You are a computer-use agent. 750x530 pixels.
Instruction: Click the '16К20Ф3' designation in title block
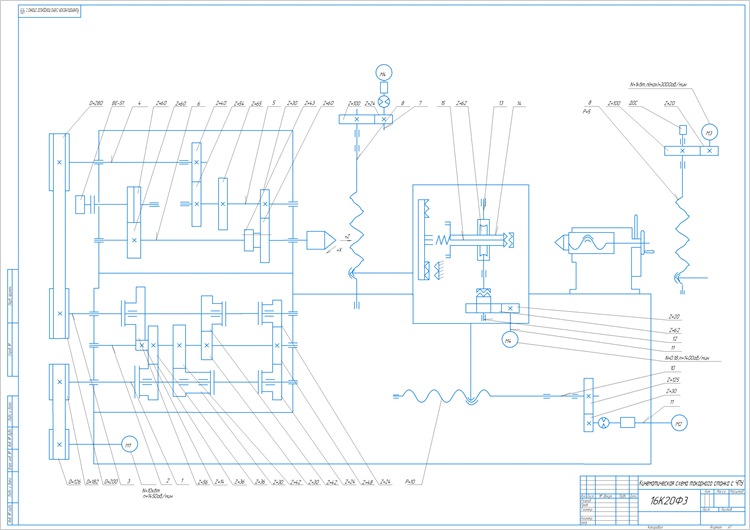[x=669, y=501]
